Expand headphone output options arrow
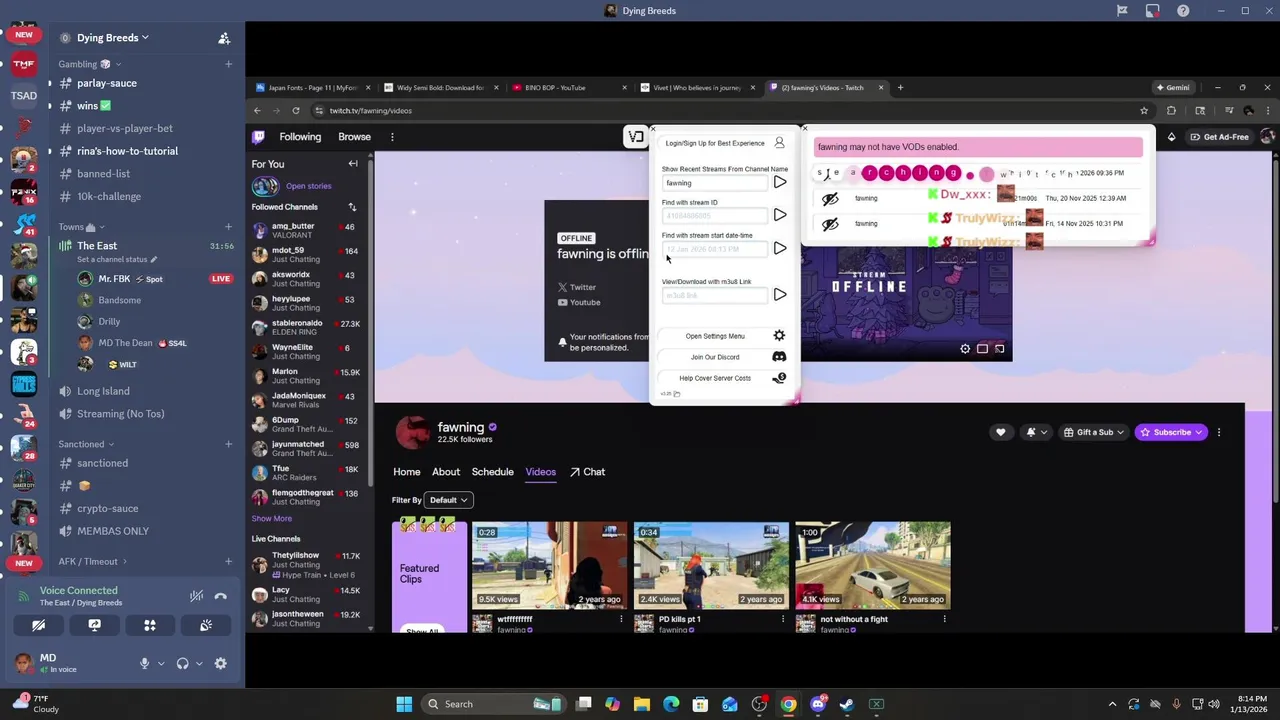Image resolution: width=1280 pixels, height=720 pixels. pyautogui.click(x=199, y=663)
